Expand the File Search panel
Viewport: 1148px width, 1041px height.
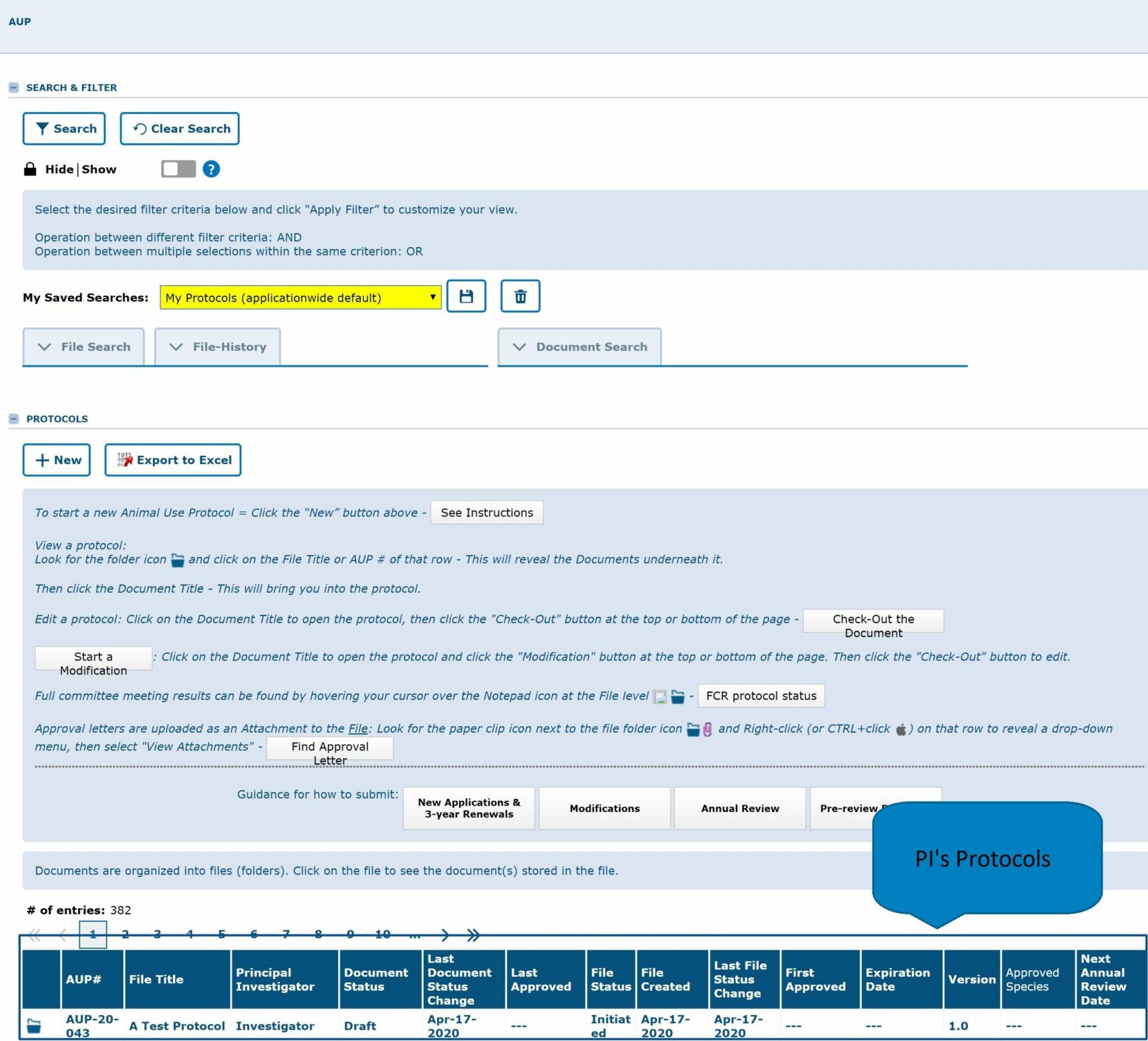(83, 346)
